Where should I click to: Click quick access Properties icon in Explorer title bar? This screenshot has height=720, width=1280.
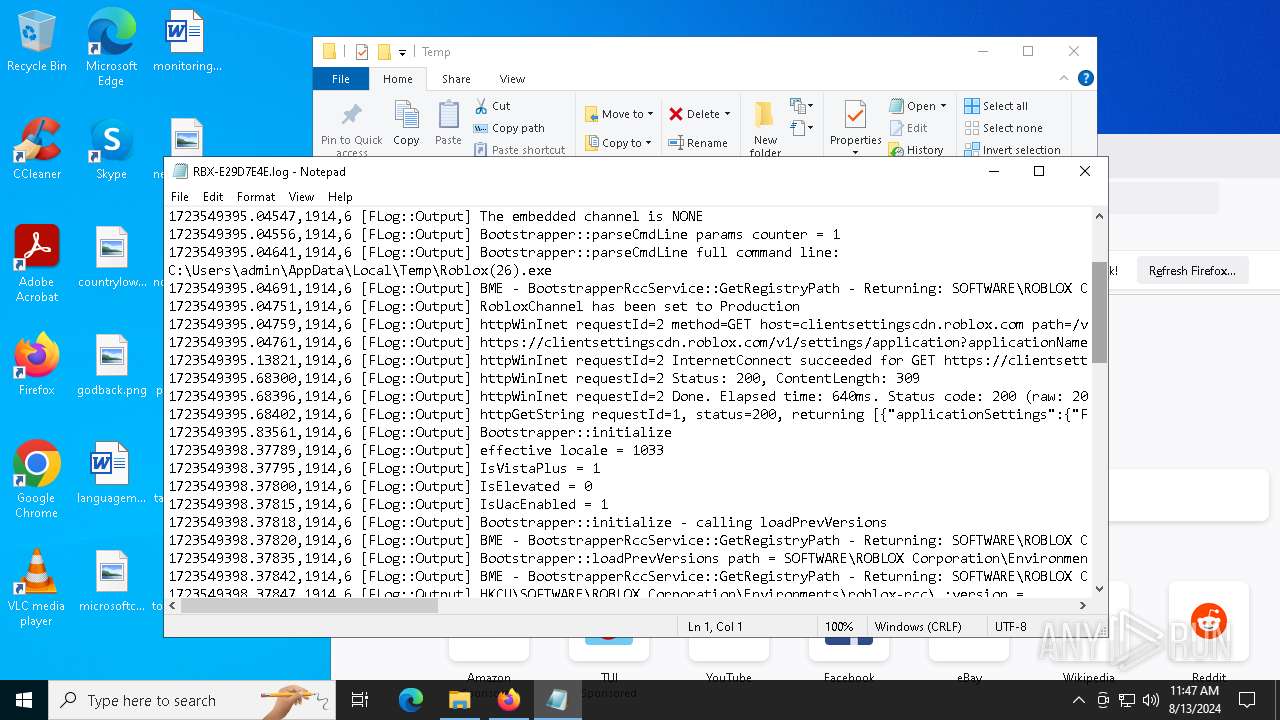(x=362, y=52)
